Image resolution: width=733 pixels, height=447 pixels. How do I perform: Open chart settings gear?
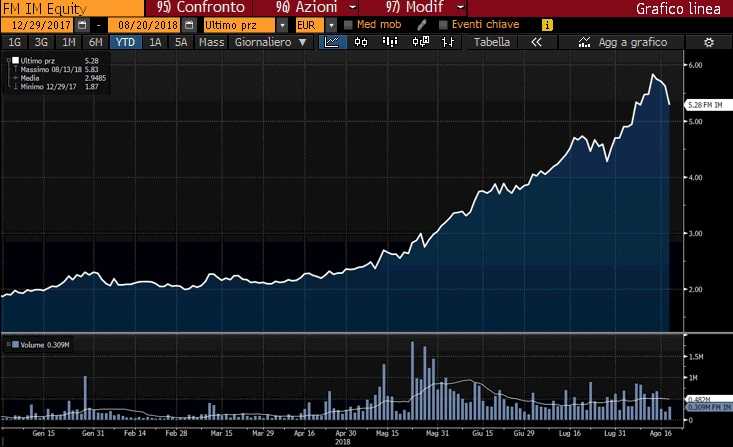pyautogui.click(x=709, y=43)
